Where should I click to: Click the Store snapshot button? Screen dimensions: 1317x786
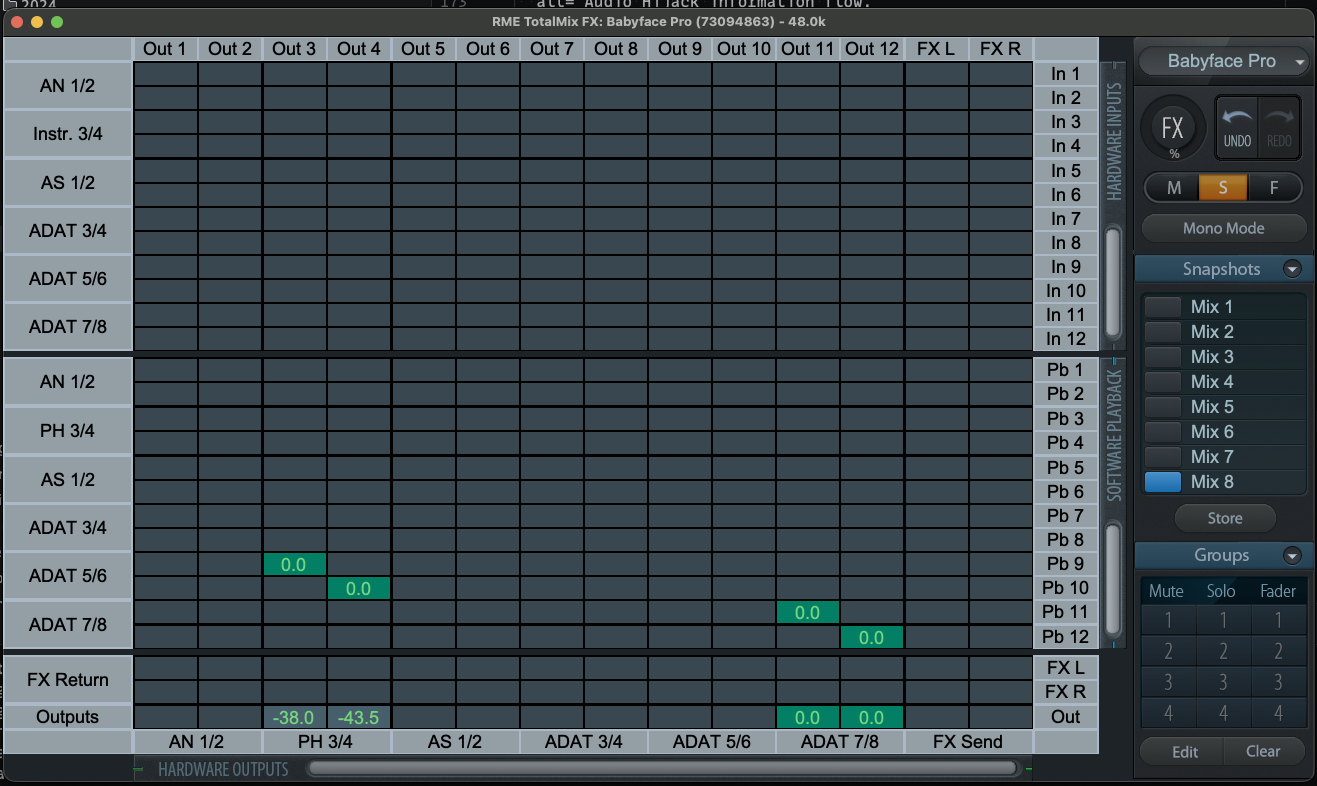pyautogui.click(x=1225, y=518)
